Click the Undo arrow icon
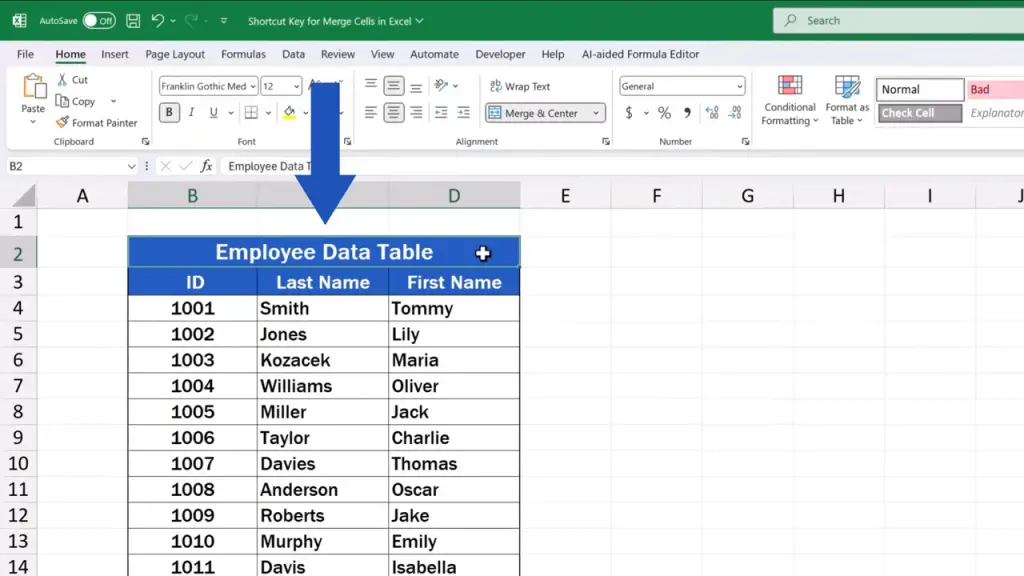Image resolution: width=1024 pixels, height=576 pixels. point(158,20)
